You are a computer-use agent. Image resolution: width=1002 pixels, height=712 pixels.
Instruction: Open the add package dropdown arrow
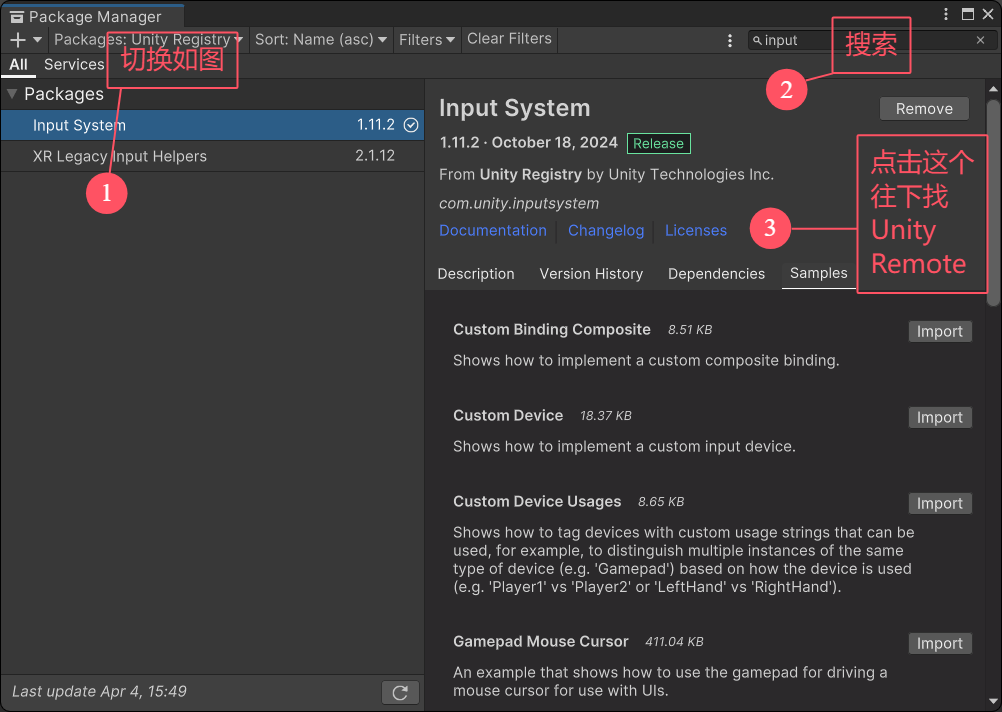coord(37,40)
